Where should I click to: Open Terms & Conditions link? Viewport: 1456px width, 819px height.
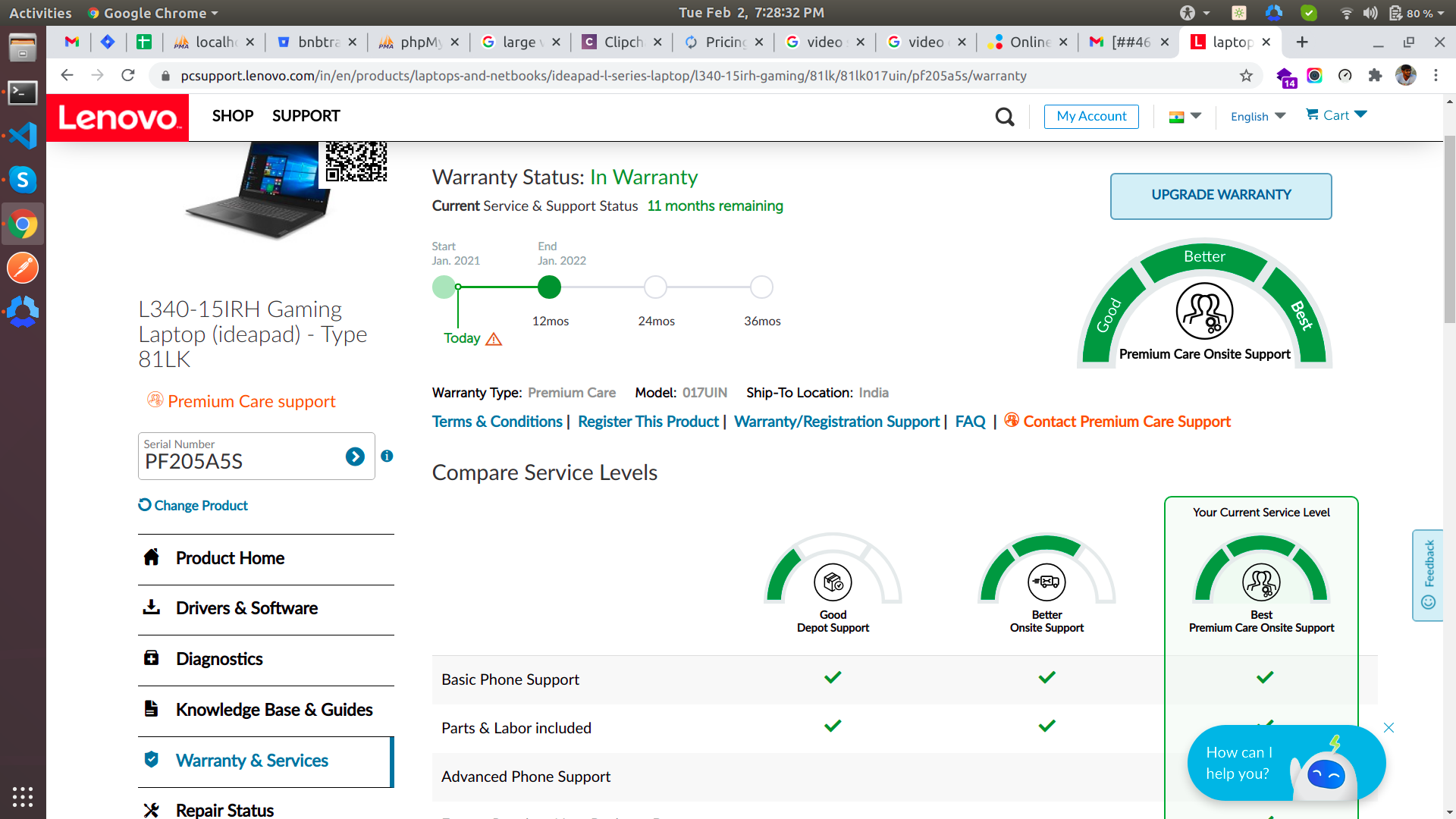[x=497, y=422]
